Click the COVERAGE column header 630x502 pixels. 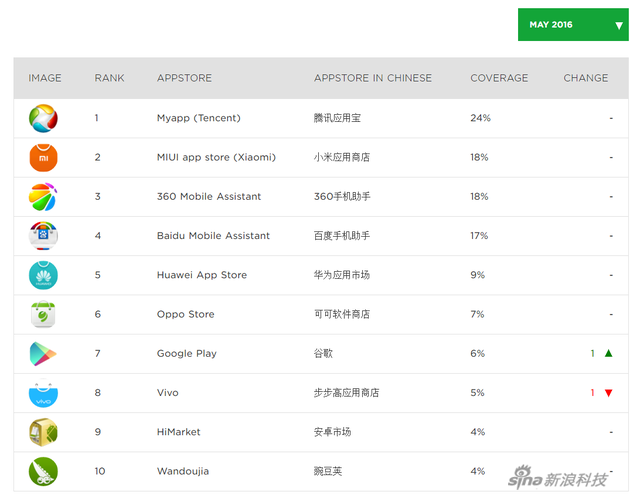(499, 78)
